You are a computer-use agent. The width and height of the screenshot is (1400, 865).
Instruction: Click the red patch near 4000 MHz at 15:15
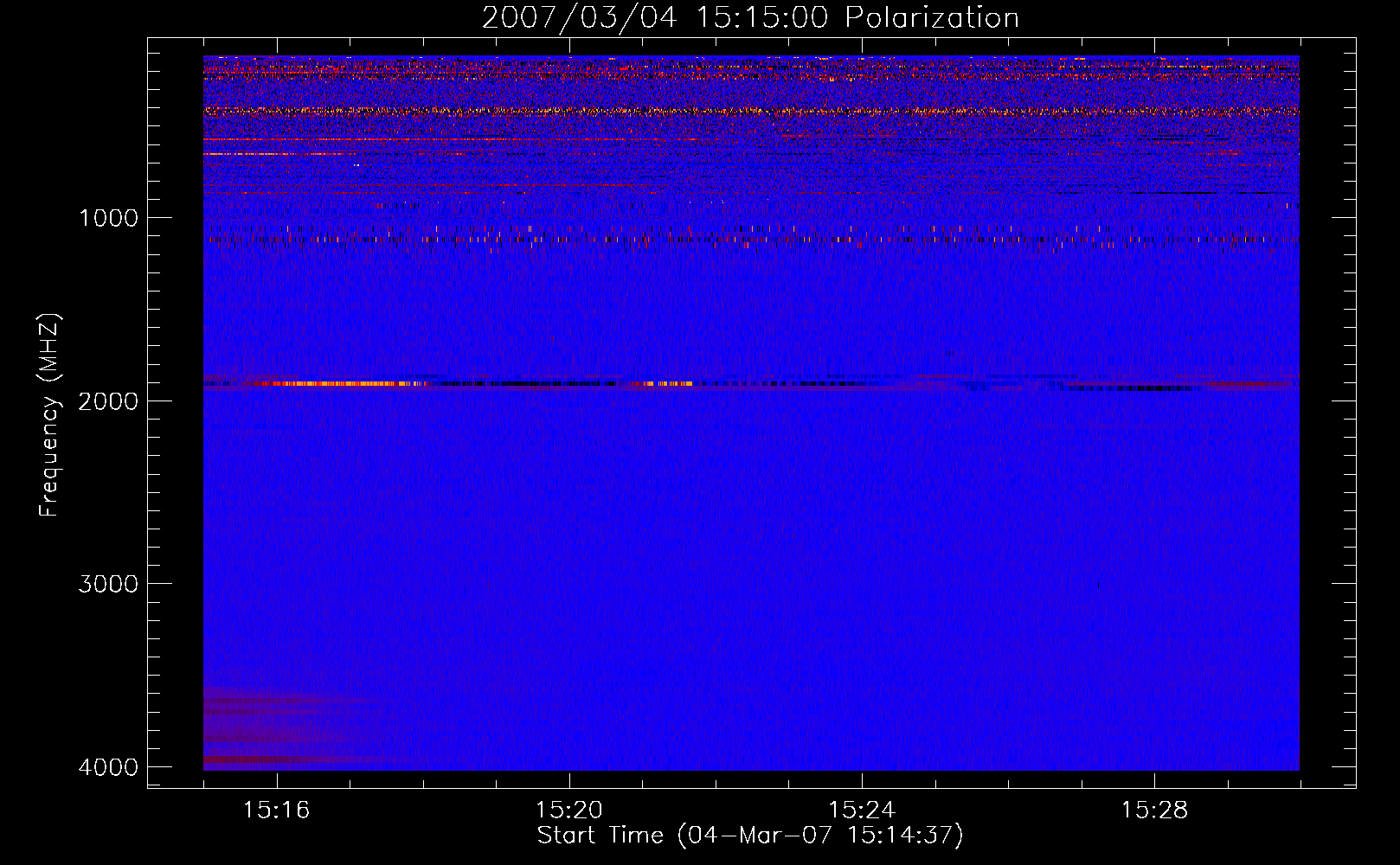pyautogui.click(x=260, y=759)
